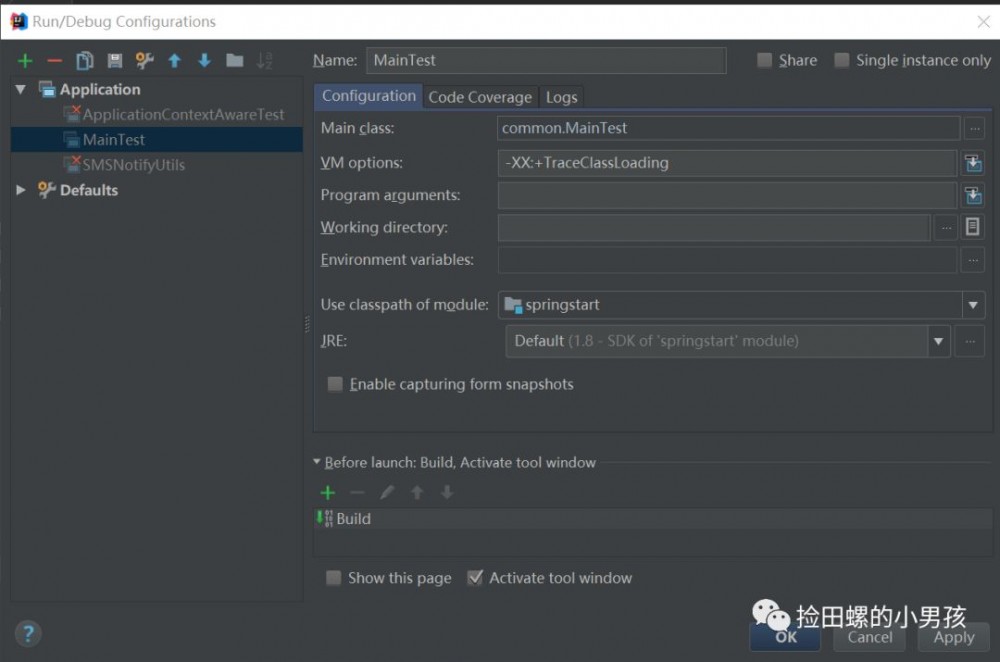Add a new configuration with green plus
The image size is (1000, 662).
(25, 61)
